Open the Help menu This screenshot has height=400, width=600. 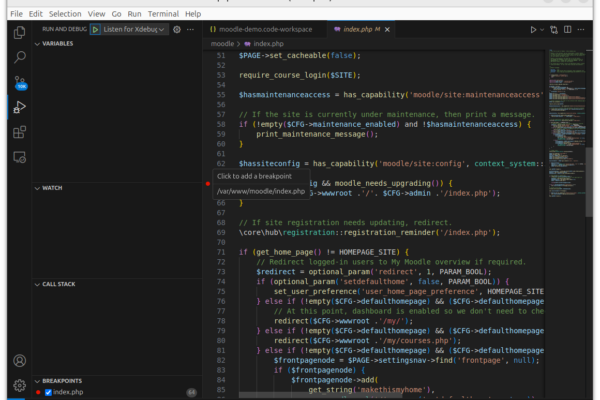tap(193, 14)
